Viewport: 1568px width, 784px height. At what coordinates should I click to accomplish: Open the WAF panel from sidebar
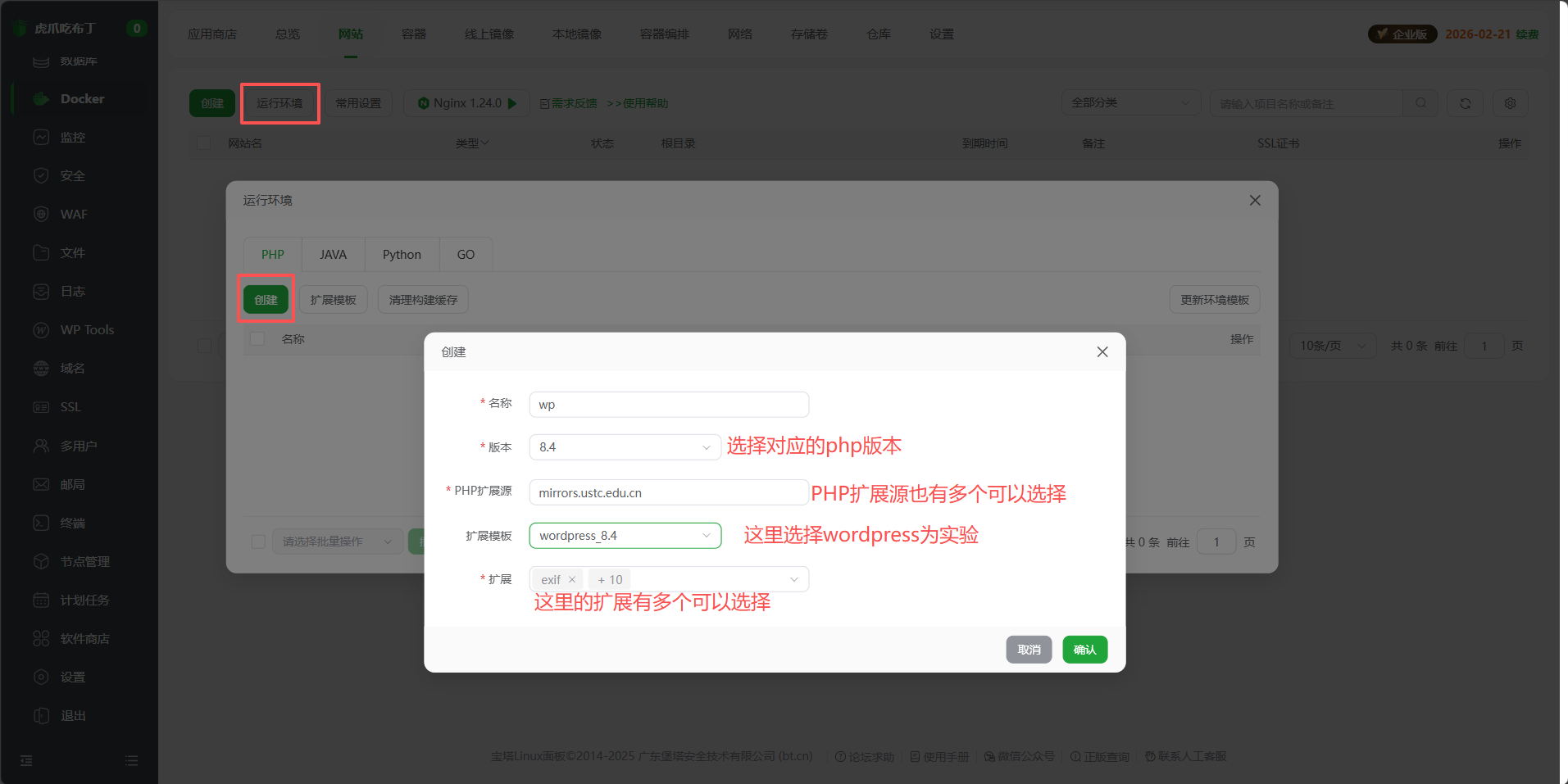72,214
